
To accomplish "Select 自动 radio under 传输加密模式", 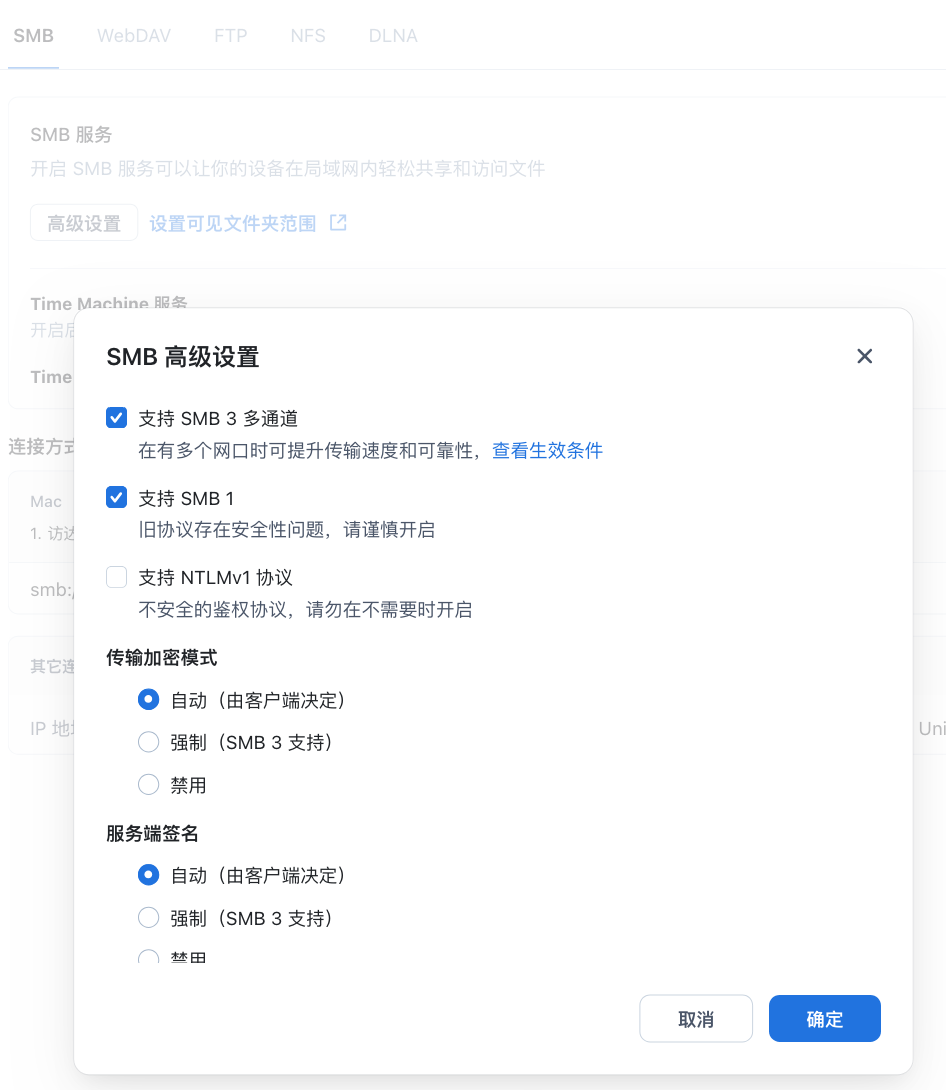I will pyautogui.click(x=148, y=699).
